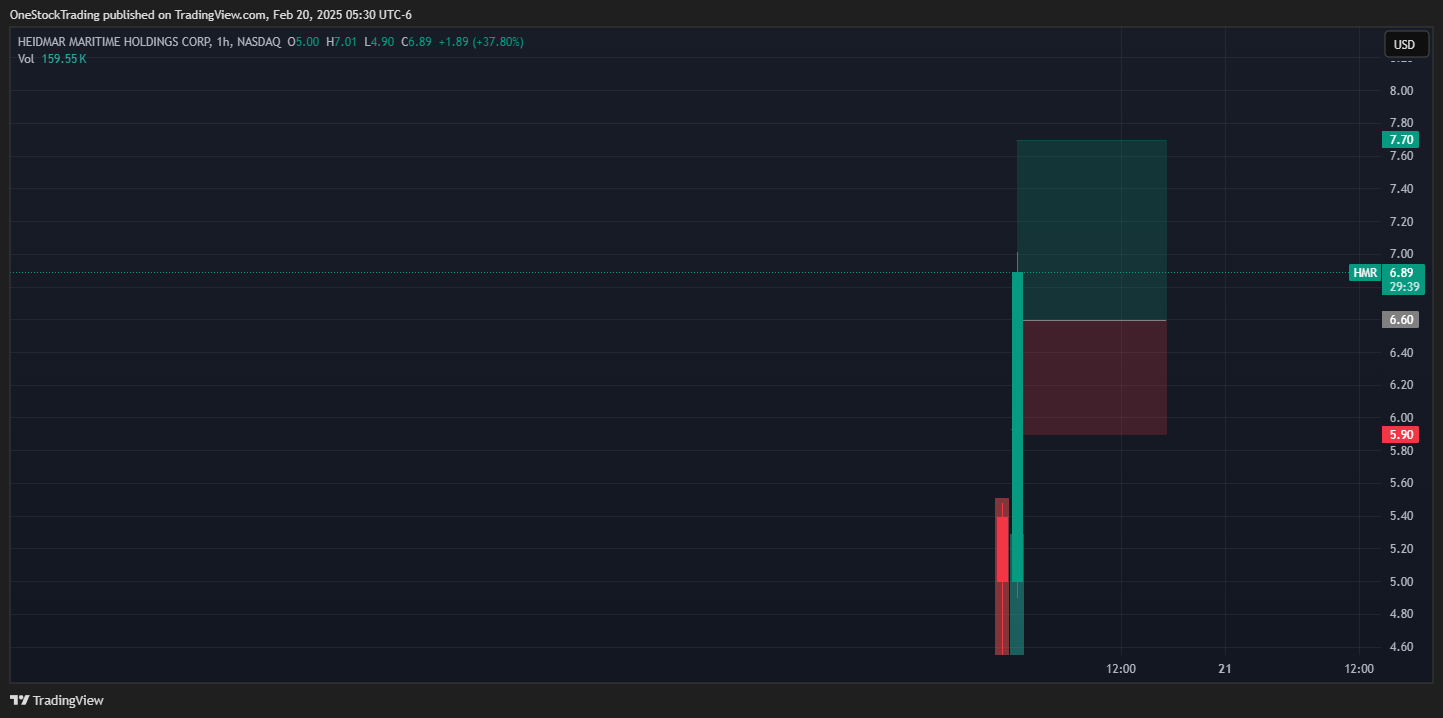Select the red candle on the chart

pos(1002,548)
